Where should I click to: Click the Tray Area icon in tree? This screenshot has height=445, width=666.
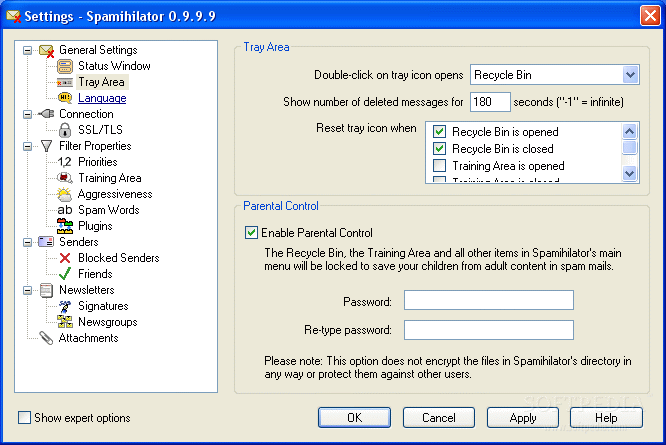click(x=65, y=82)
